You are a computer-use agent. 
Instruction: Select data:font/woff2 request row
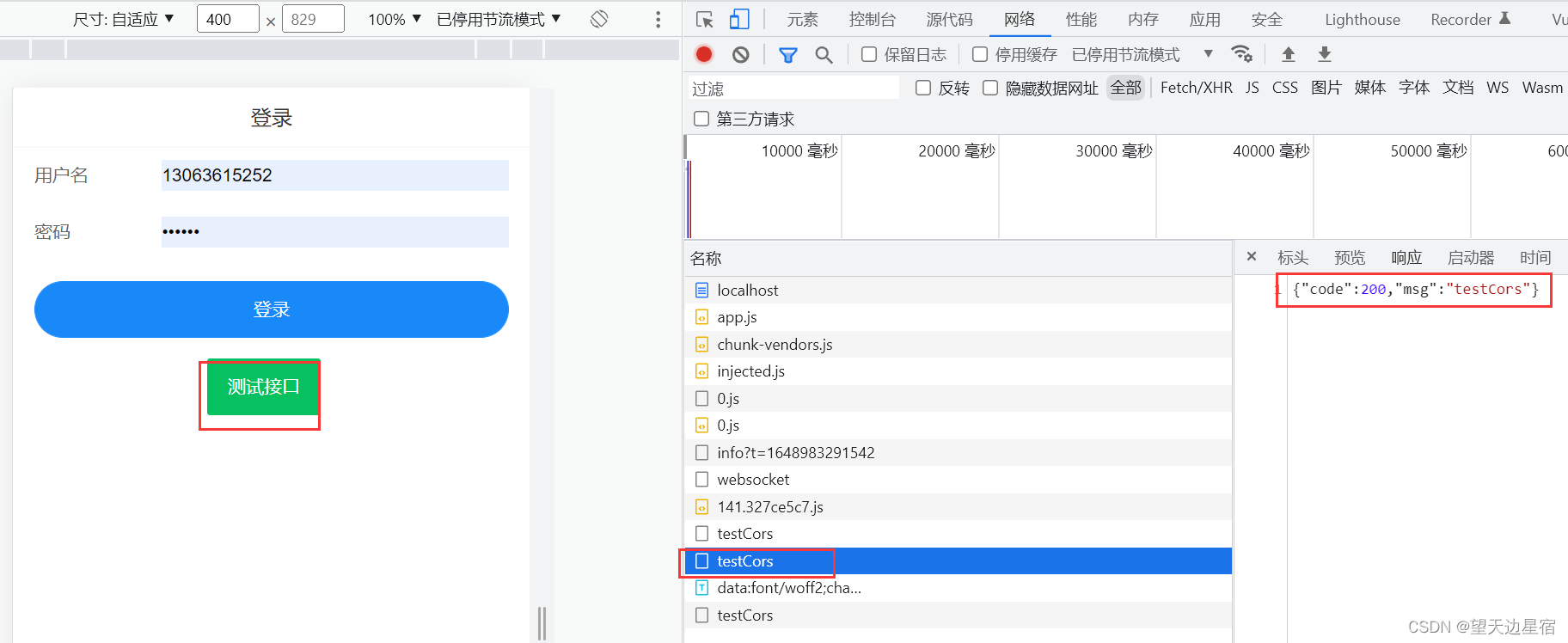click(958, 588)
